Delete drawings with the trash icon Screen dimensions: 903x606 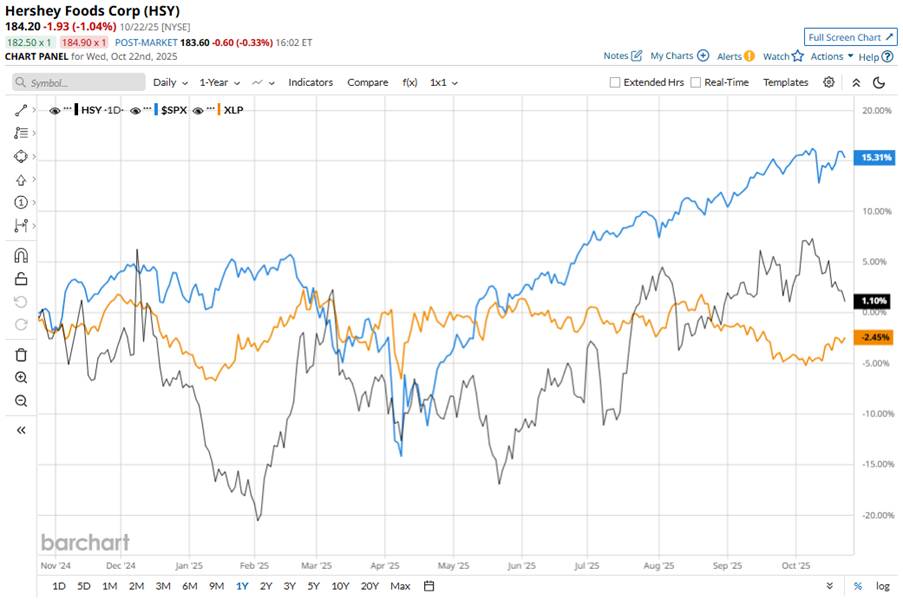[x=20, y=354]
